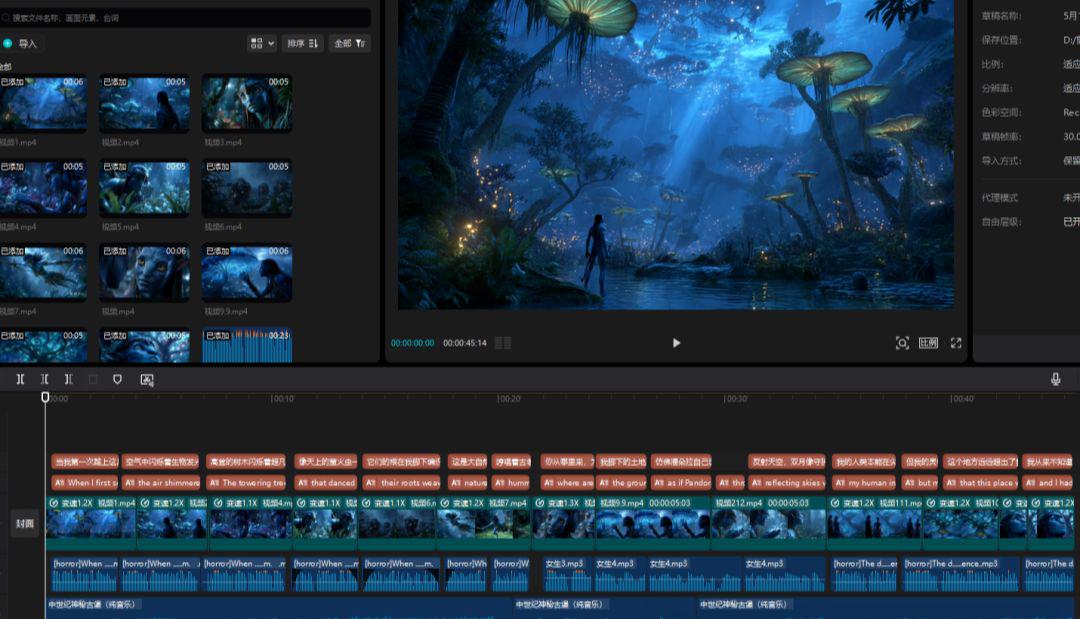Open the grid view layout dropdown
This screenshot has width=1080, height=619.
[259, 43]
